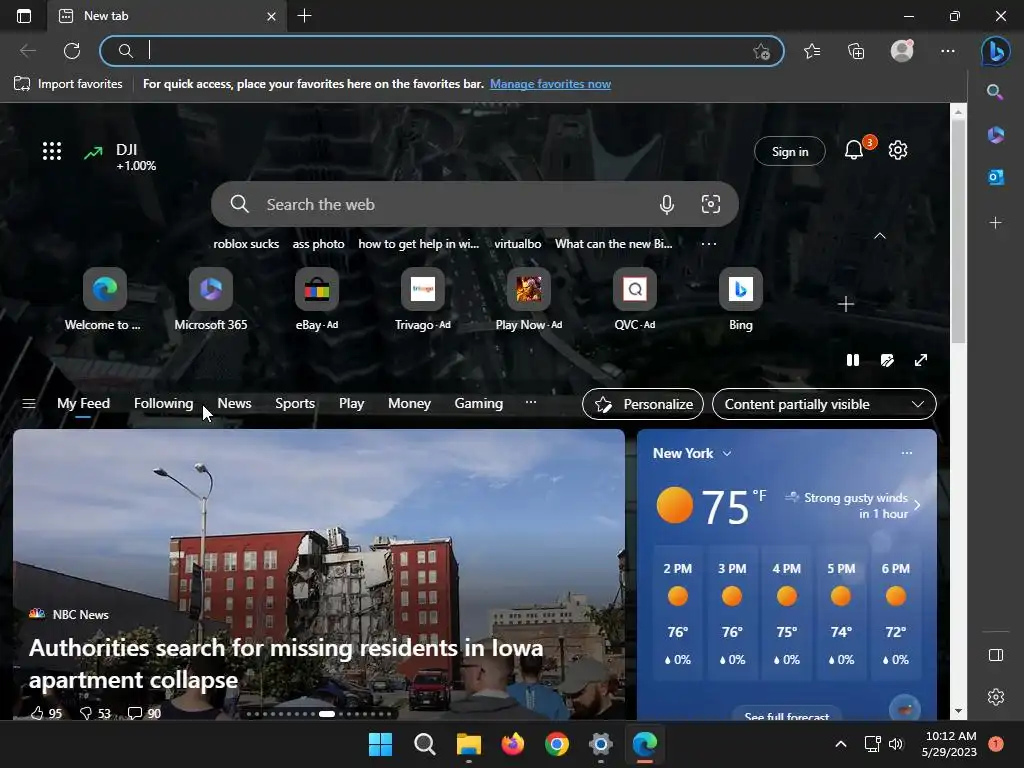Like the Iowa collapse article
This screenshot has width=1024, height=768.
[46, 713]
